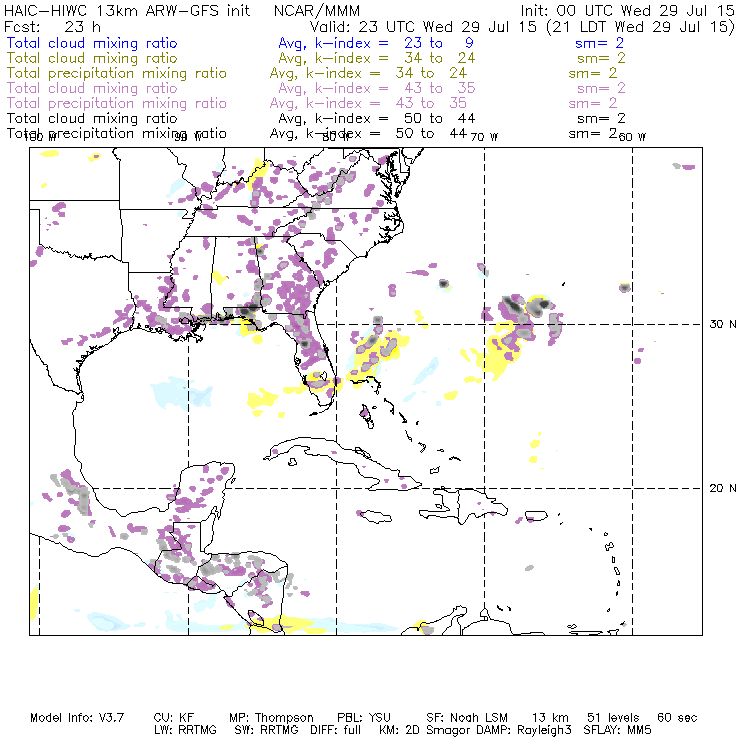Click the 'DIFF: full' footer entry
740x740 pixels.
(x=336, y=730)
